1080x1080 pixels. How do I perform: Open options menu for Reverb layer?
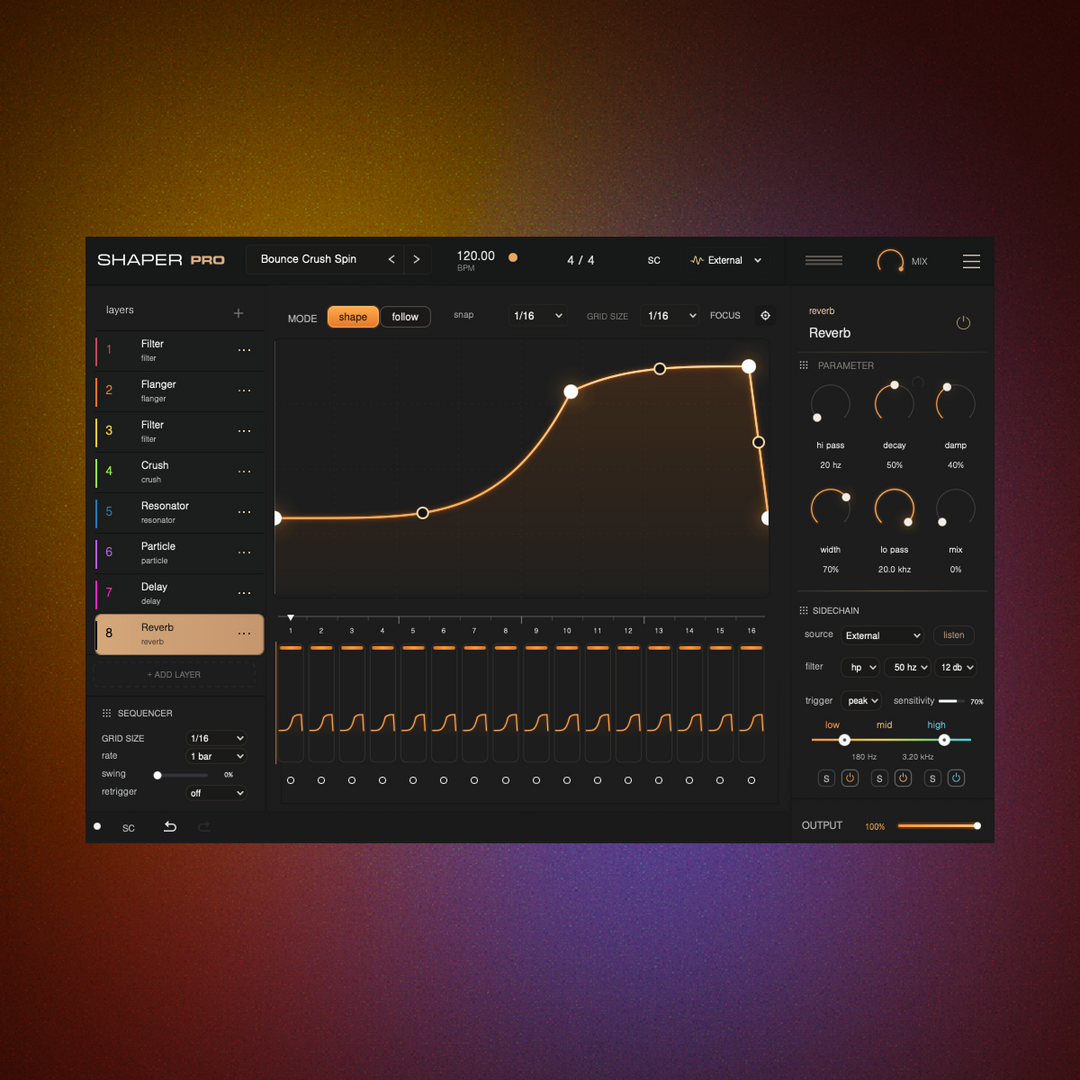pyautogui.click(x=245, y=634)
